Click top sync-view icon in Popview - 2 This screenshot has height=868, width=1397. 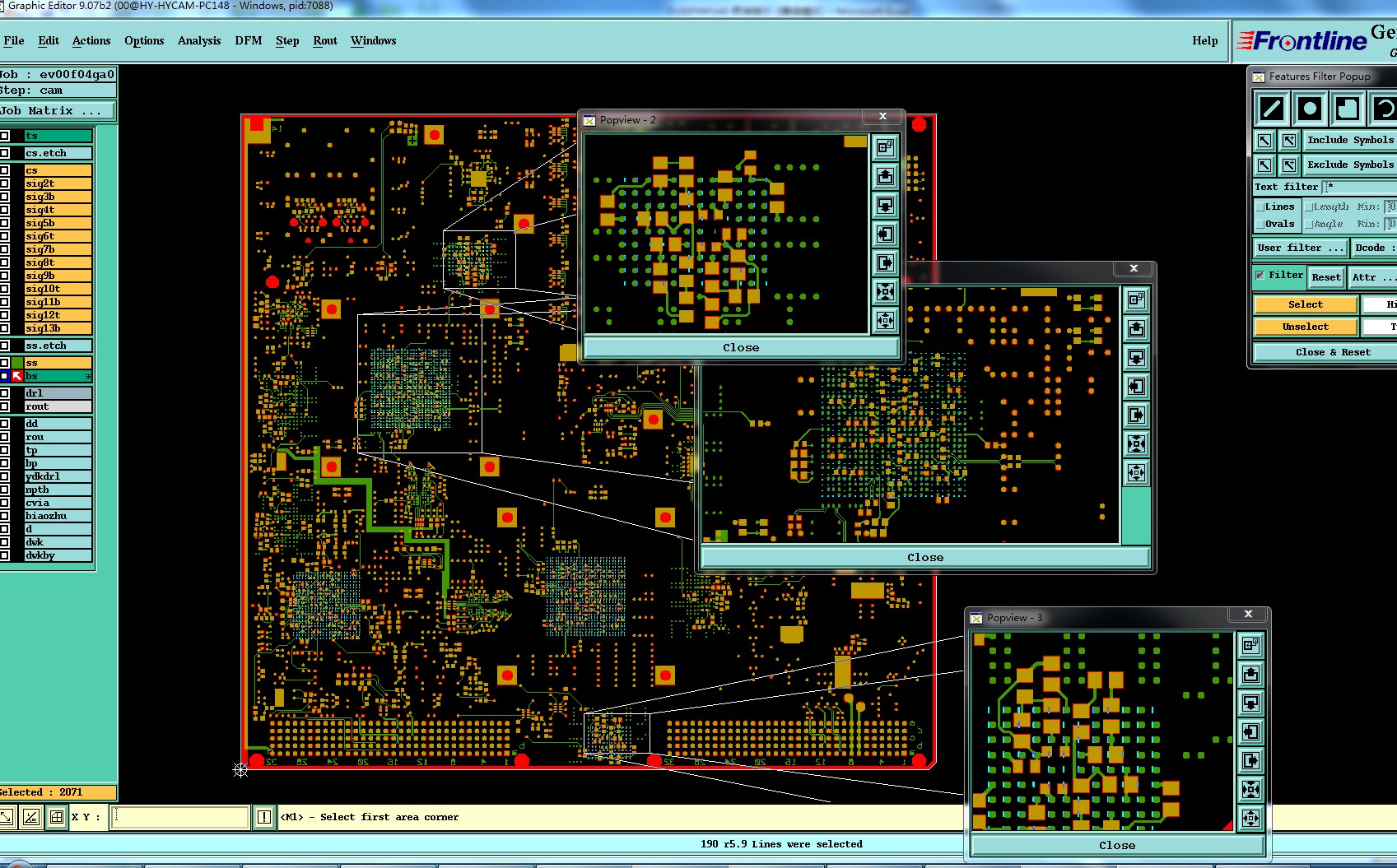885,147
